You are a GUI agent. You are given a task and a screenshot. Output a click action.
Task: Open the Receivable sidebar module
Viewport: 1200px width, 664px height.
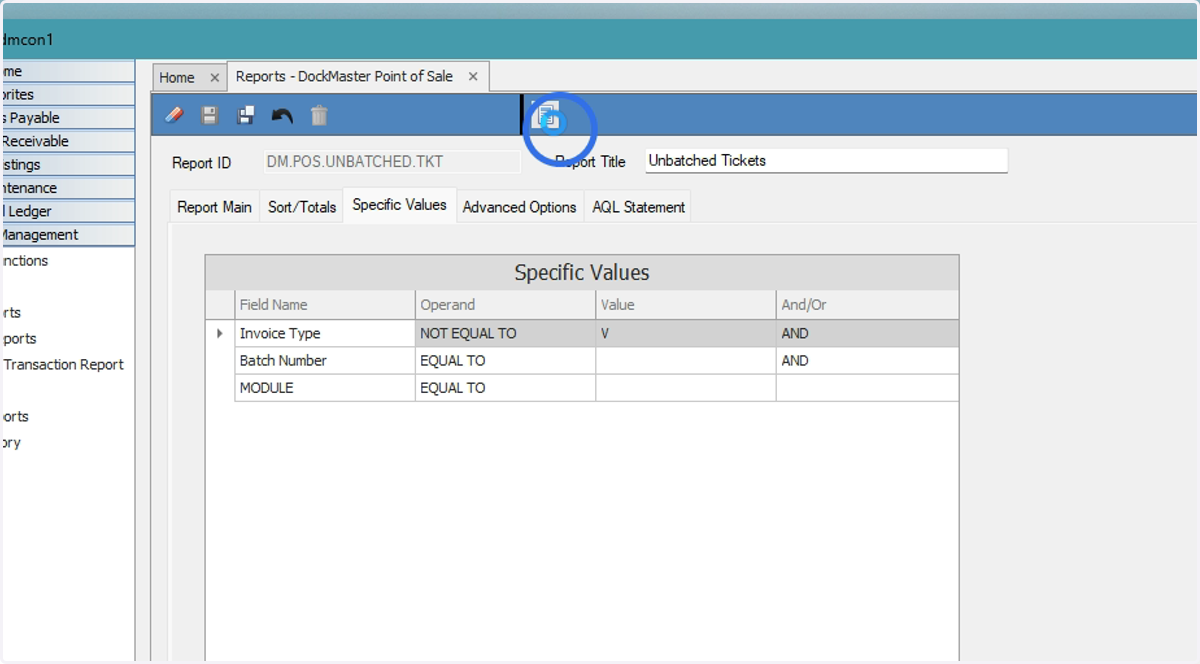coord(67,141)
